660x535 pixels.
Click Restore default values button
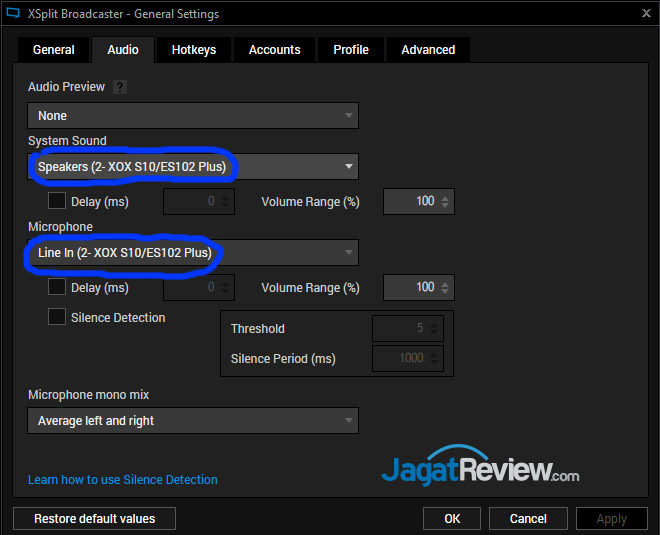pyautogui.click(x=96, y=519)
